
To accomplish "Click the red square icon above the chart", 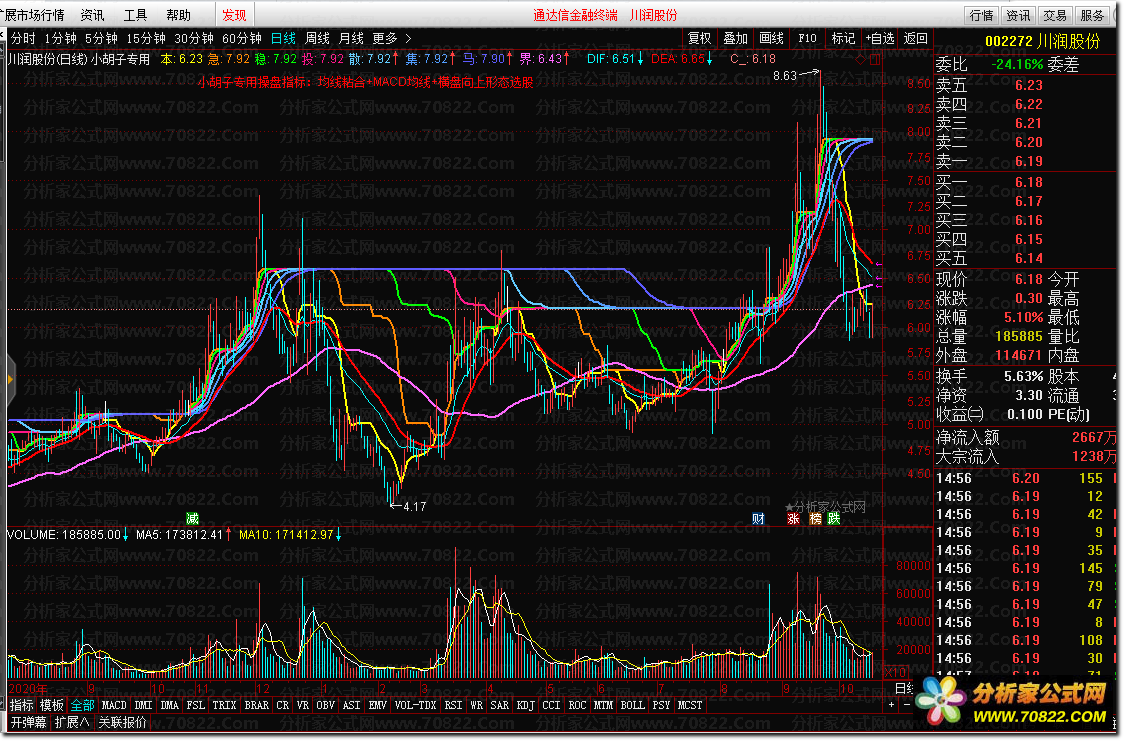I will point(875,60).
